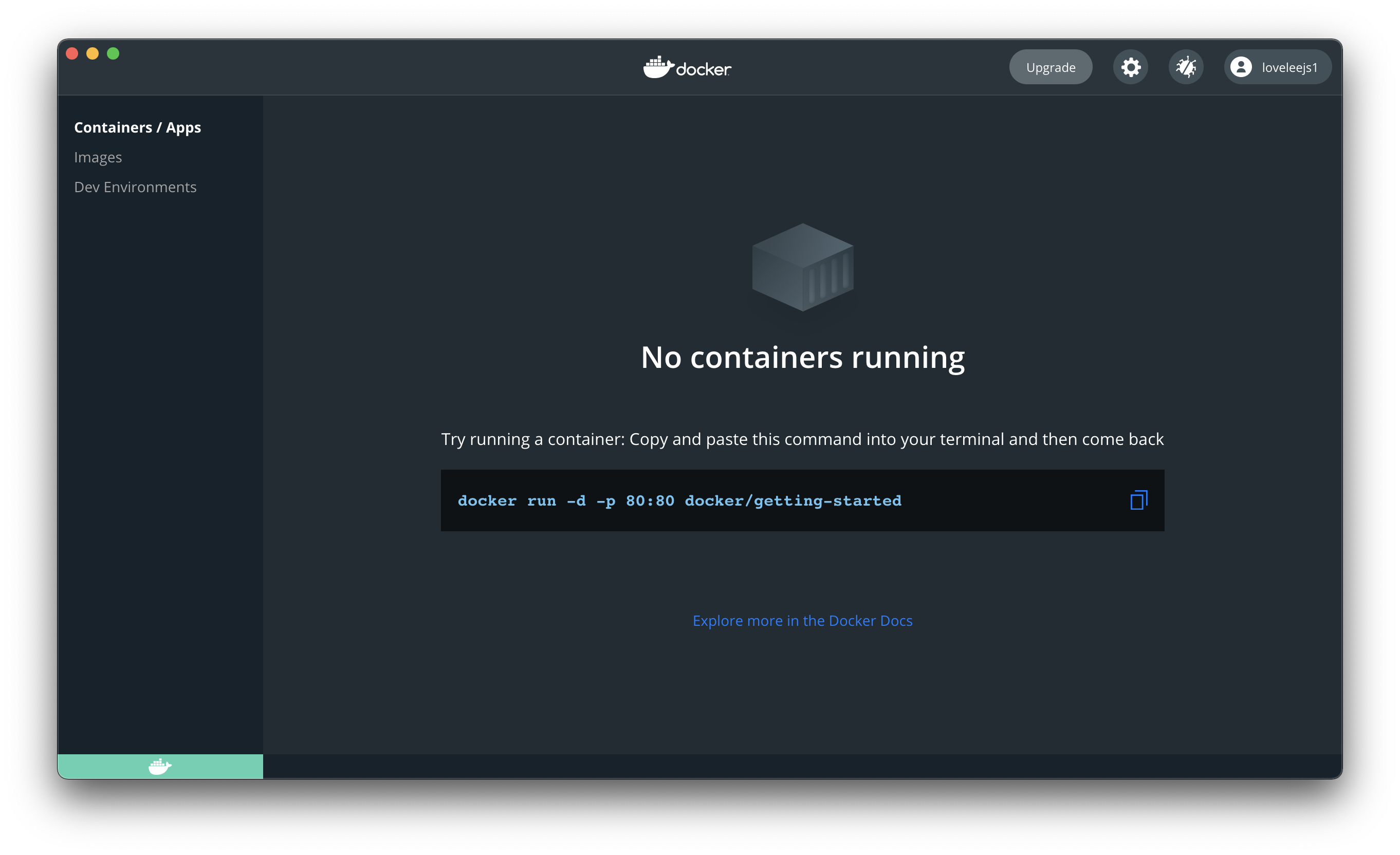Click the bottom status bar area
1400x855 pixels.
(801, 767)
